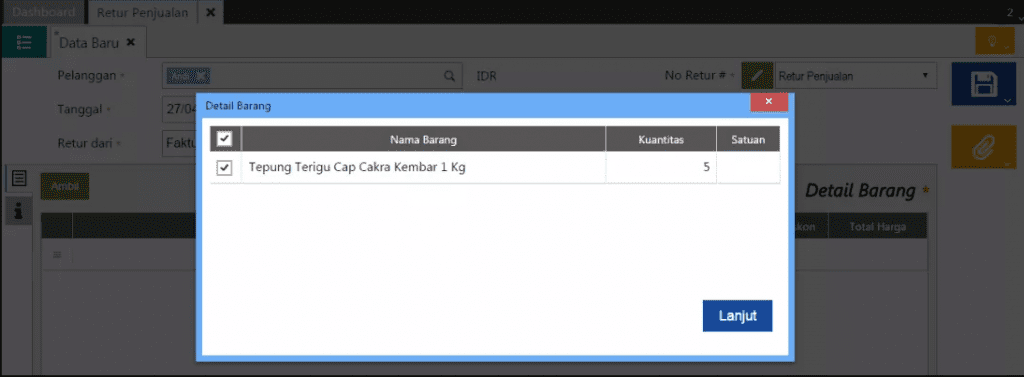
Task: Open the detail list side icon
Action: tap(19, 178)
